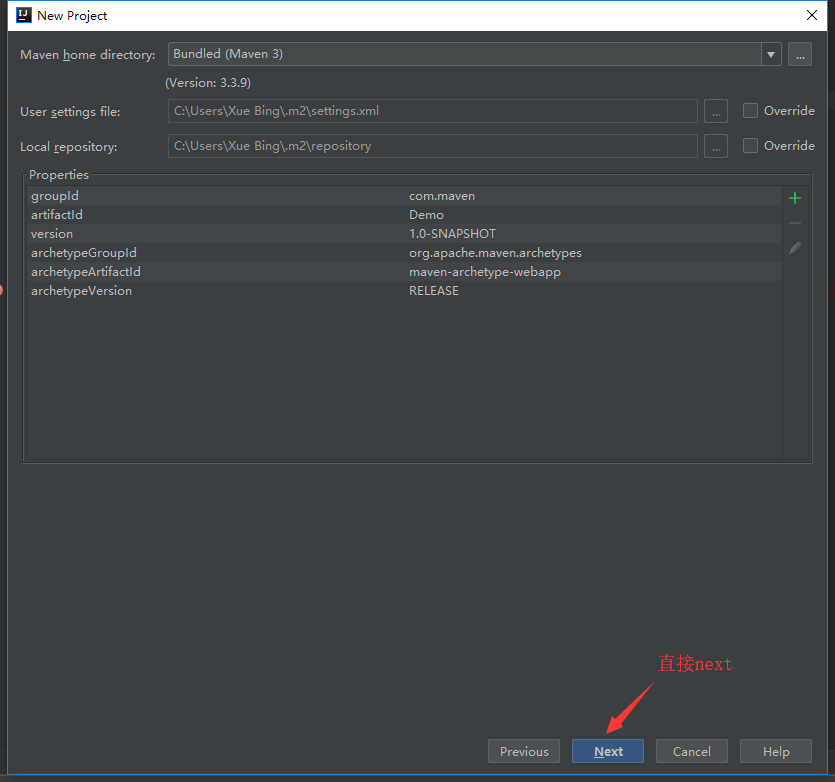
Task: Click the User settings file path field
Action: point(432,111)
